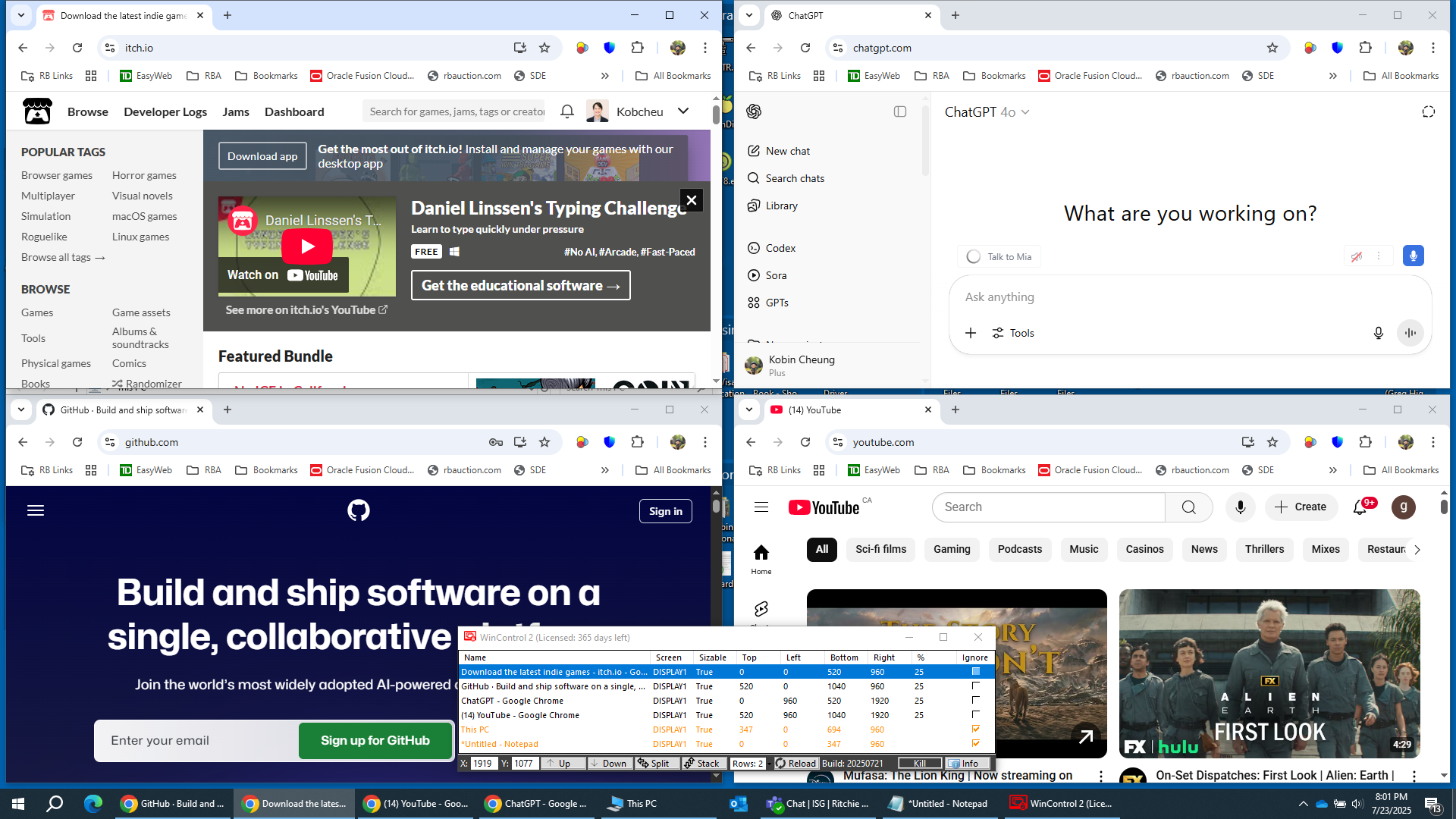Play the Typing Challenge YouTube video on itch.io

[307, 246]
